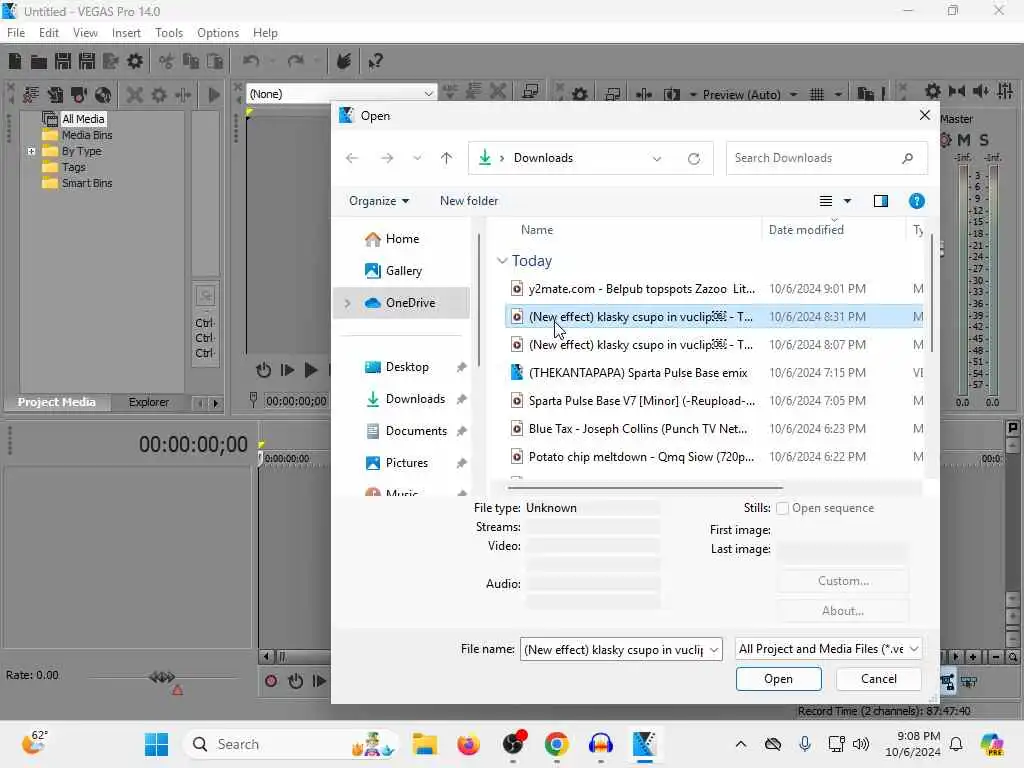Select Documents in navigation pane
Viewport: 1024px width, 768px height.
tap(416, 431)
